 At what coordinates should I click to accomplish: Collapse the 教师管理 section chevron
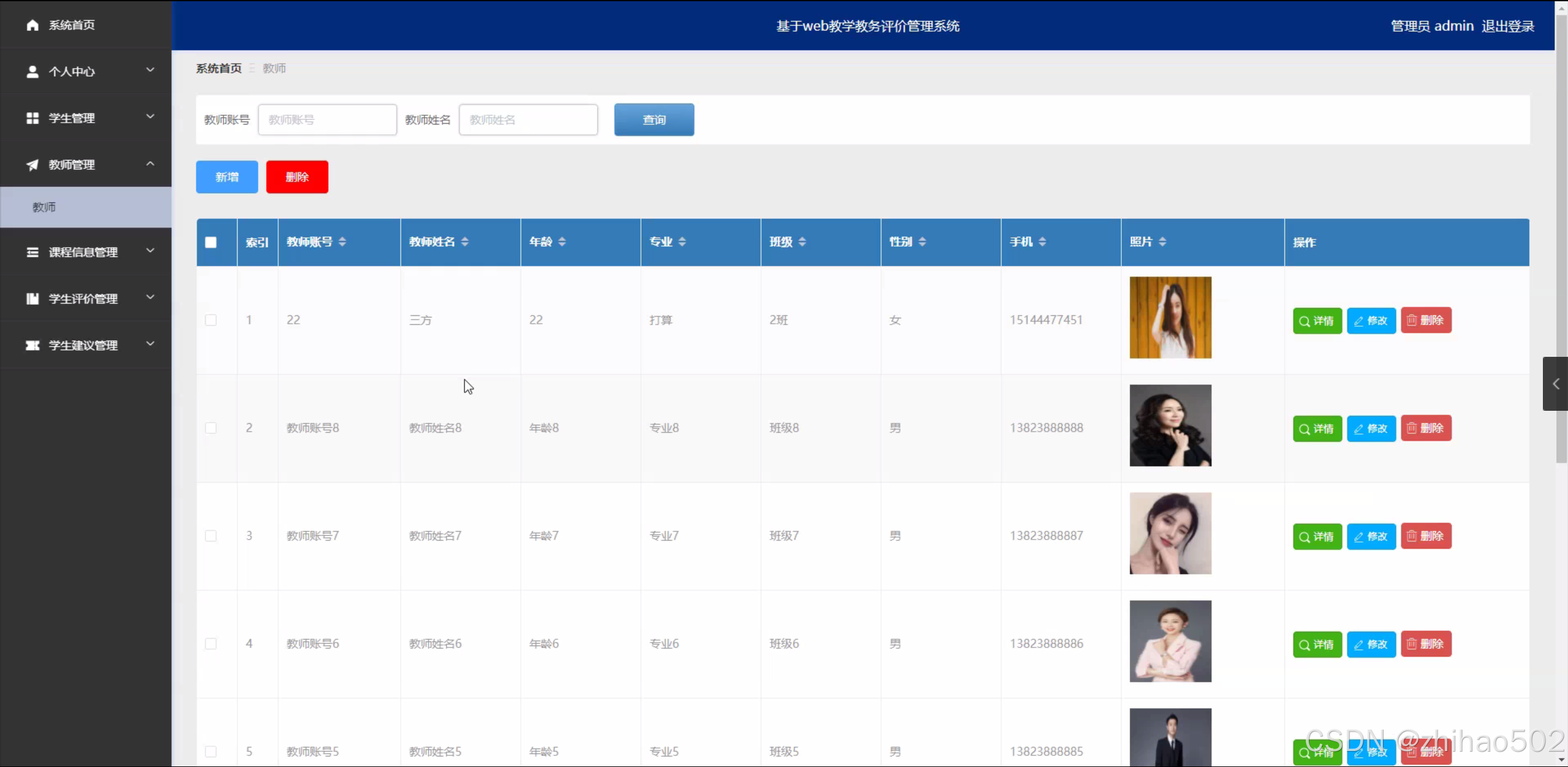coord(150,164)
